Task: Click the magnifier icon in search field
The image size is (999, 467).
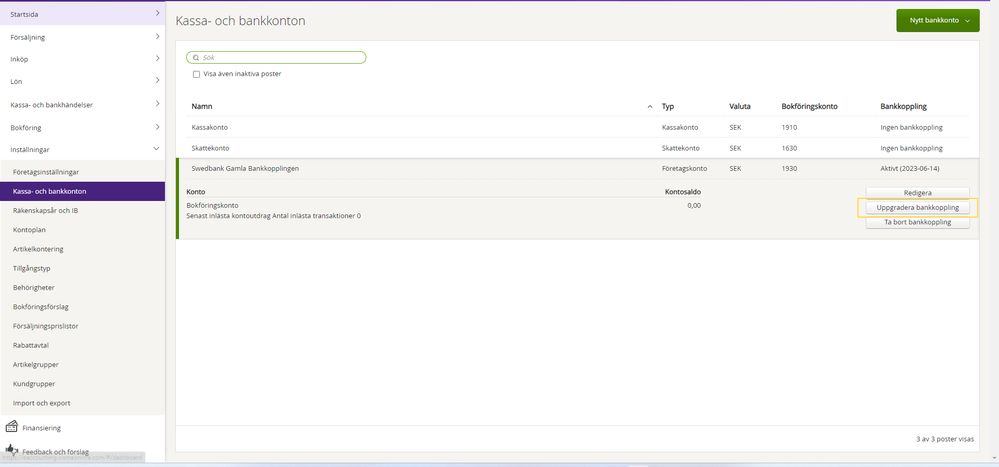Action: 196,58
